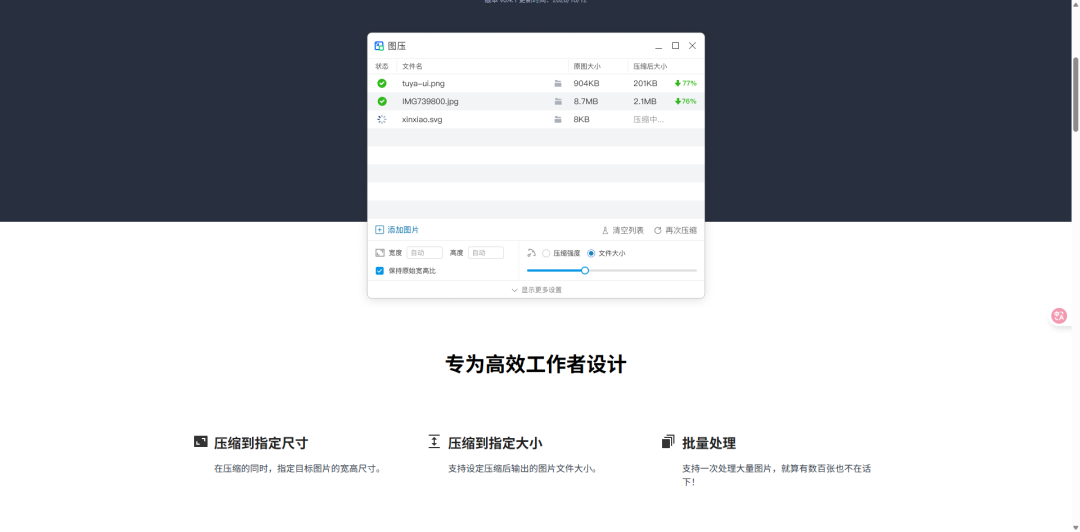
Task: Open folder icon for xinxiao.svg row
Action: click(558, 119)
